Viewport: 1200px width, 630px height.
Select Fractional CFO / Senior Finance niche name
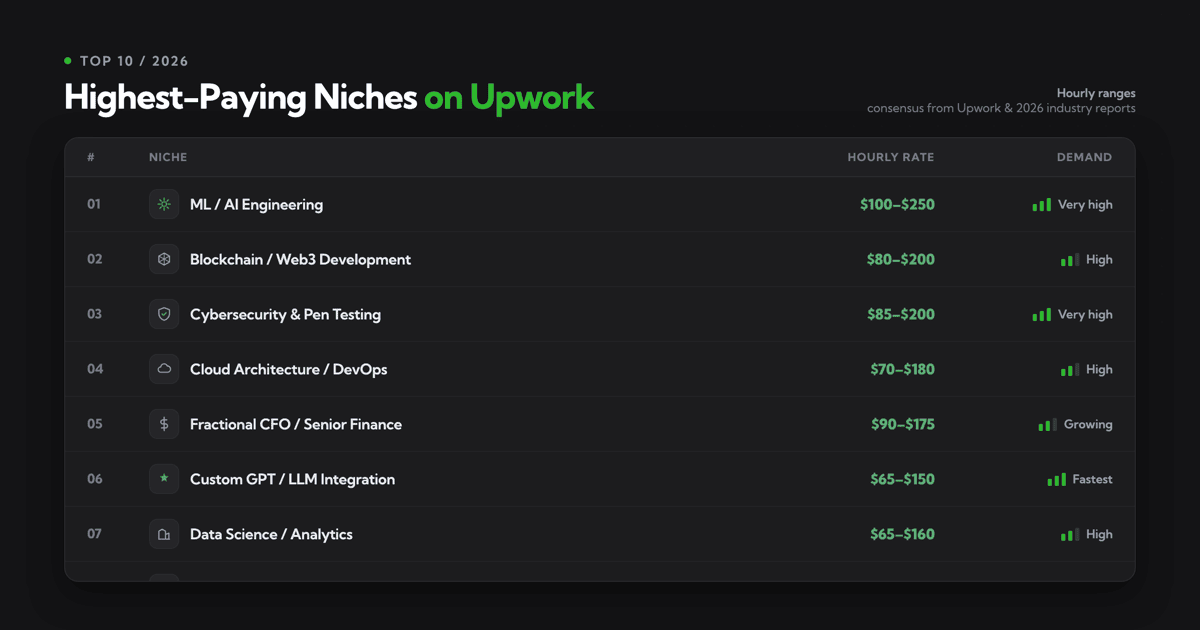click(296, 424)
